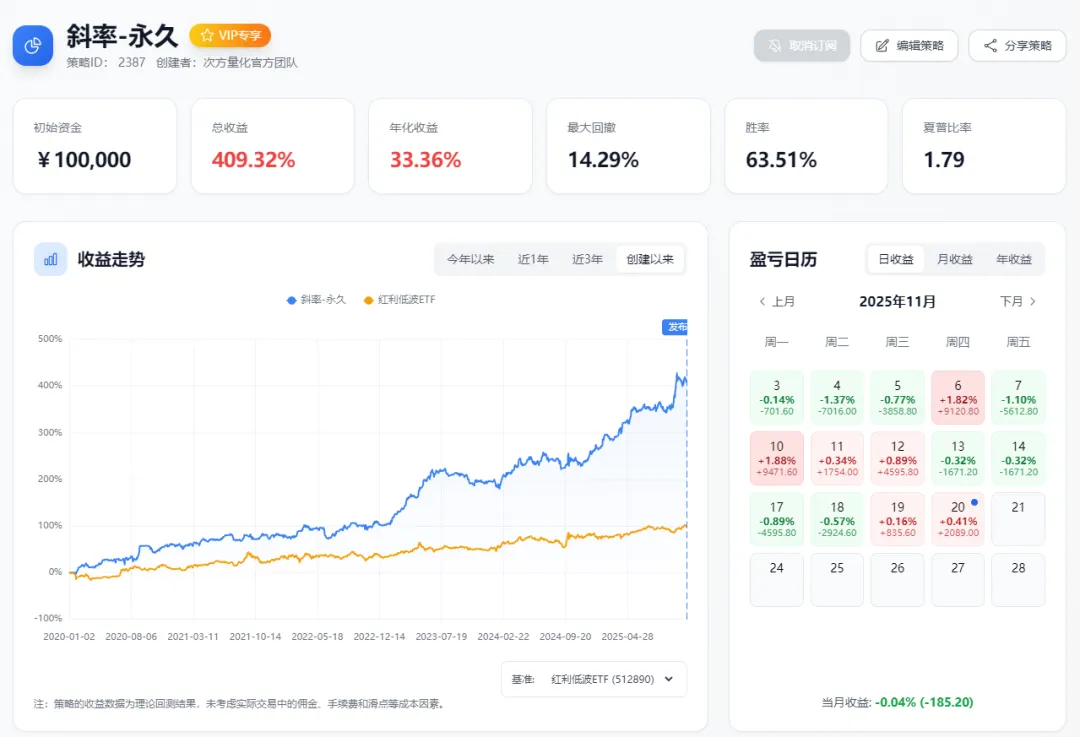Click the bell icon in 取消订阅
The image size is (1080, 737).
pyautogui.click(x=774, y=46)
